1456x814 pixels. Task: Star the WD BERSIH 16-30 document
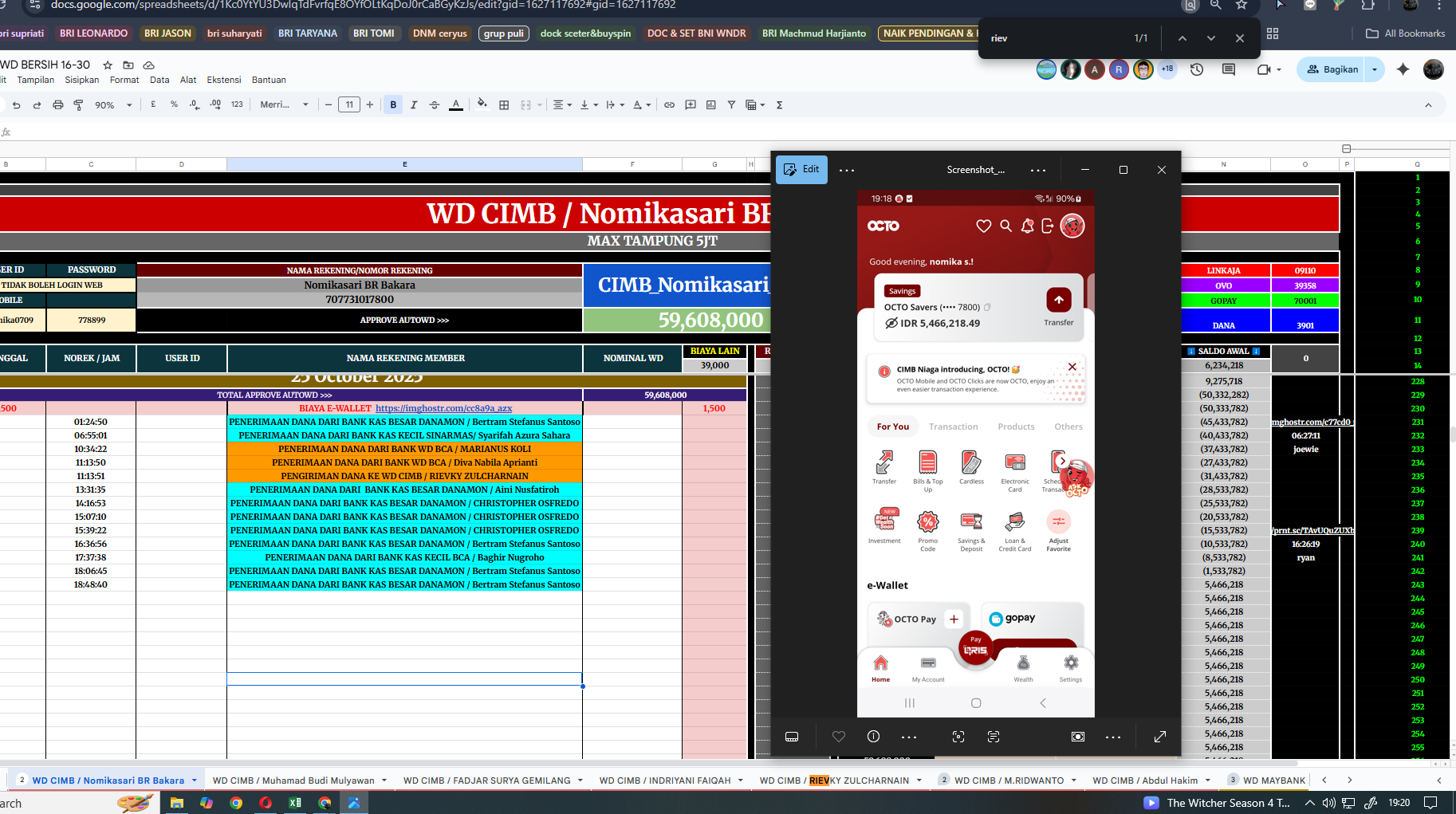point(108,65)
